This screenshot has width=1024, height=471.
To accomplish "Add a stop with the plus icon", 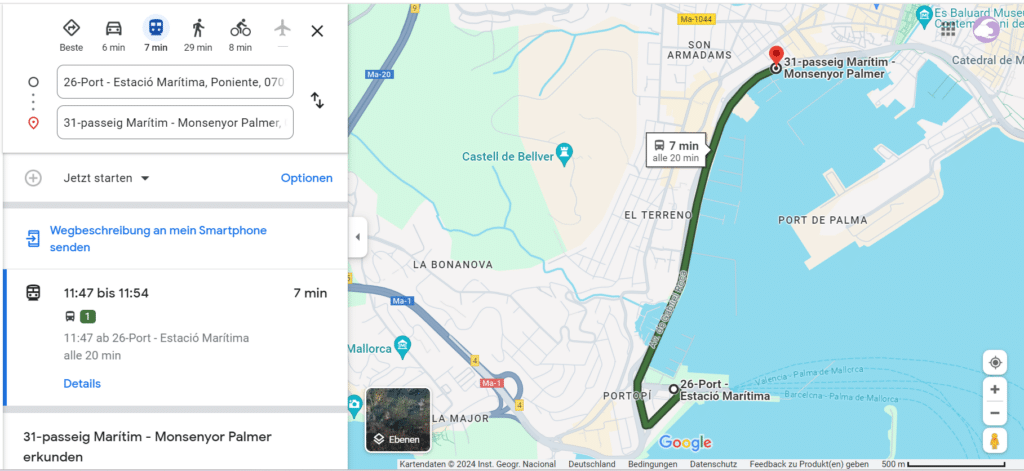I will (x=33, y=178).
